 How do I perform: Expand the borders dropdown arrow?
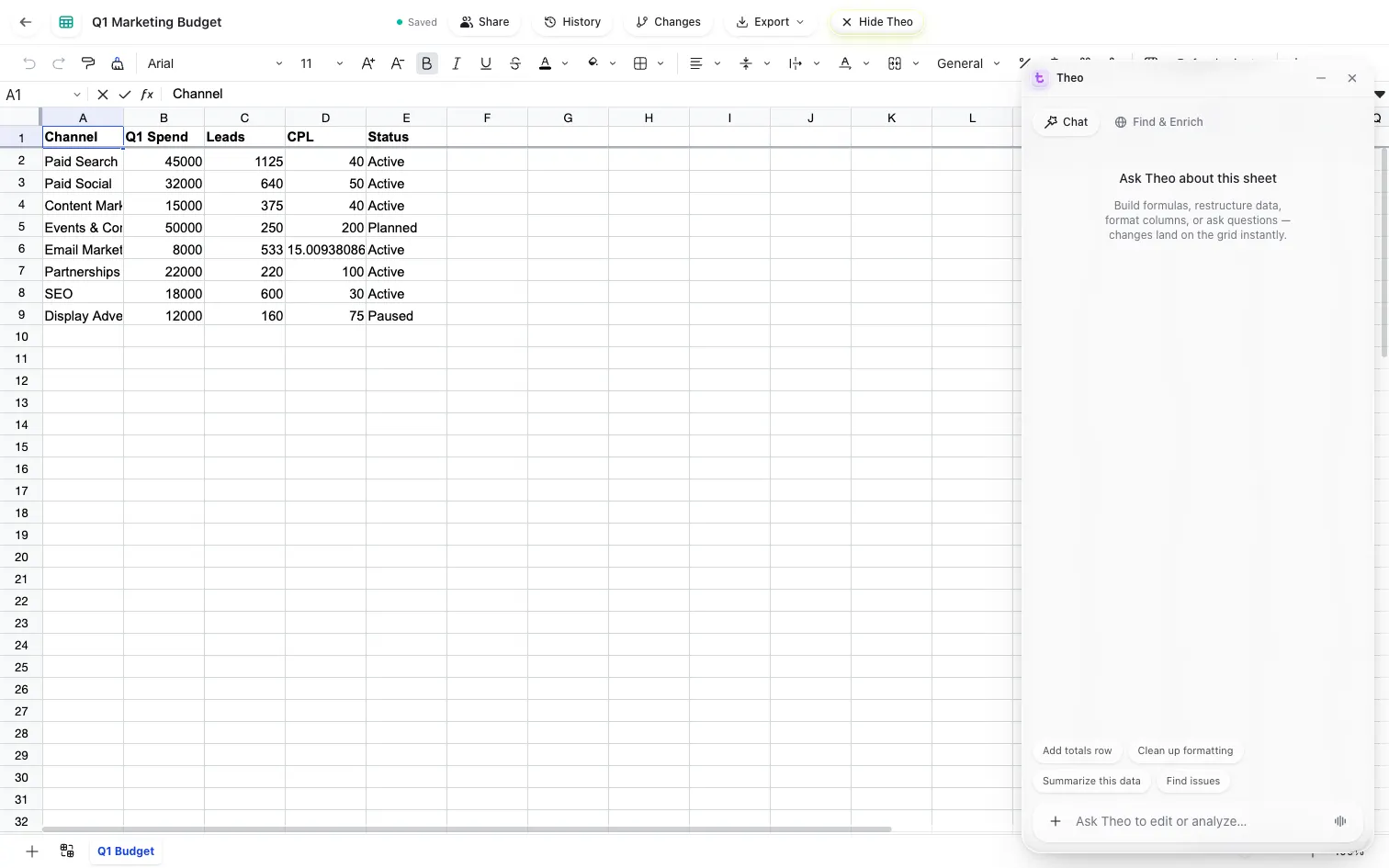coord(661,63)
